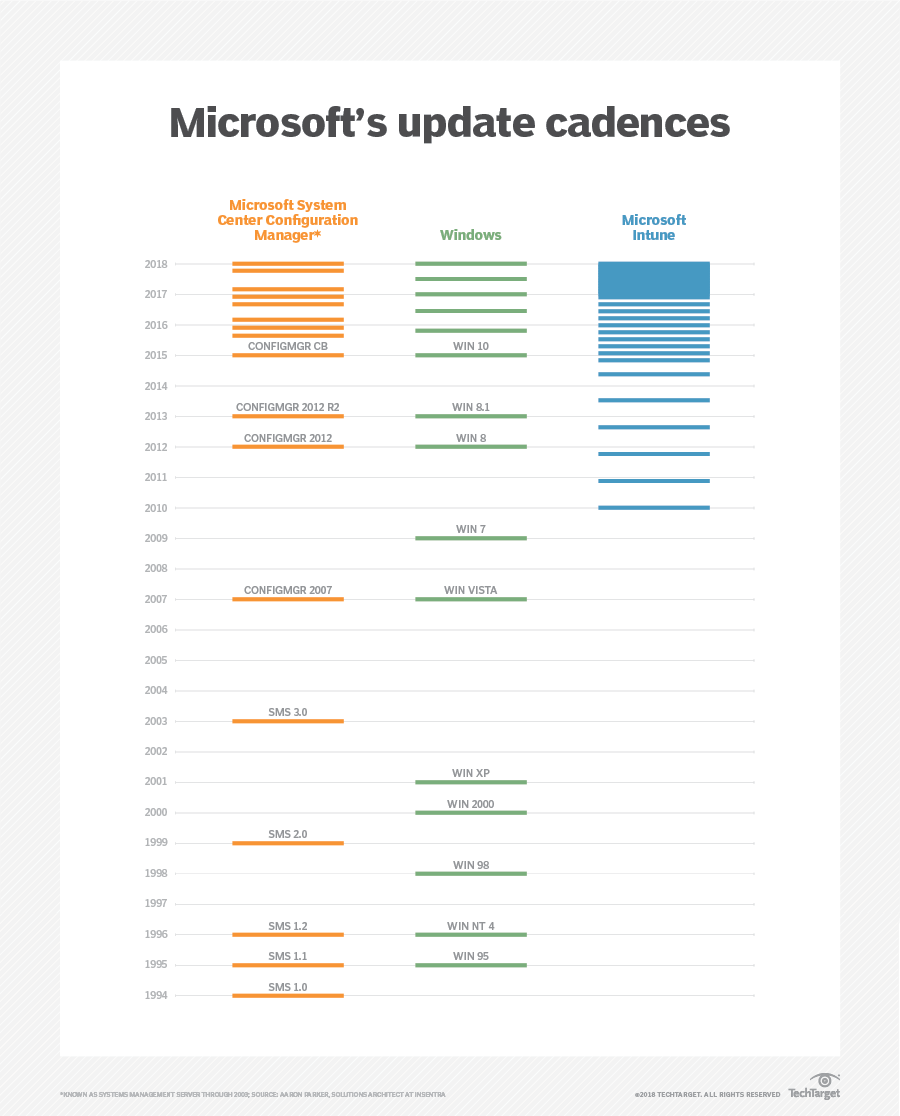Click the CONFIGMGR CB release marker
900x1116 pixels.
pyautogui.click(x=288, y=355)
